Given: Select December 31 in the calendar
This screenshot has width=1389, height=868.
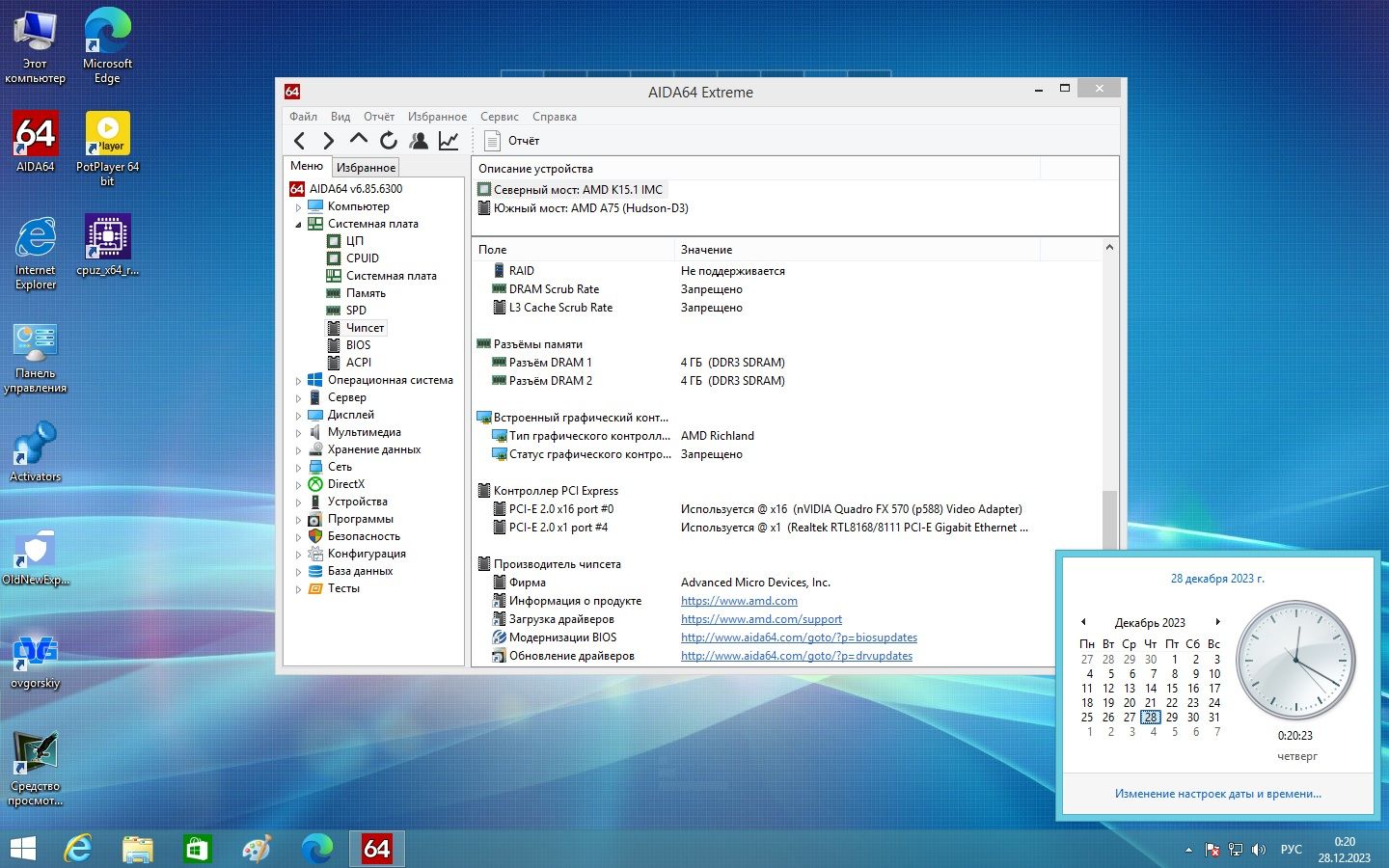Looking at the screenshot, I should (1214, 718).
